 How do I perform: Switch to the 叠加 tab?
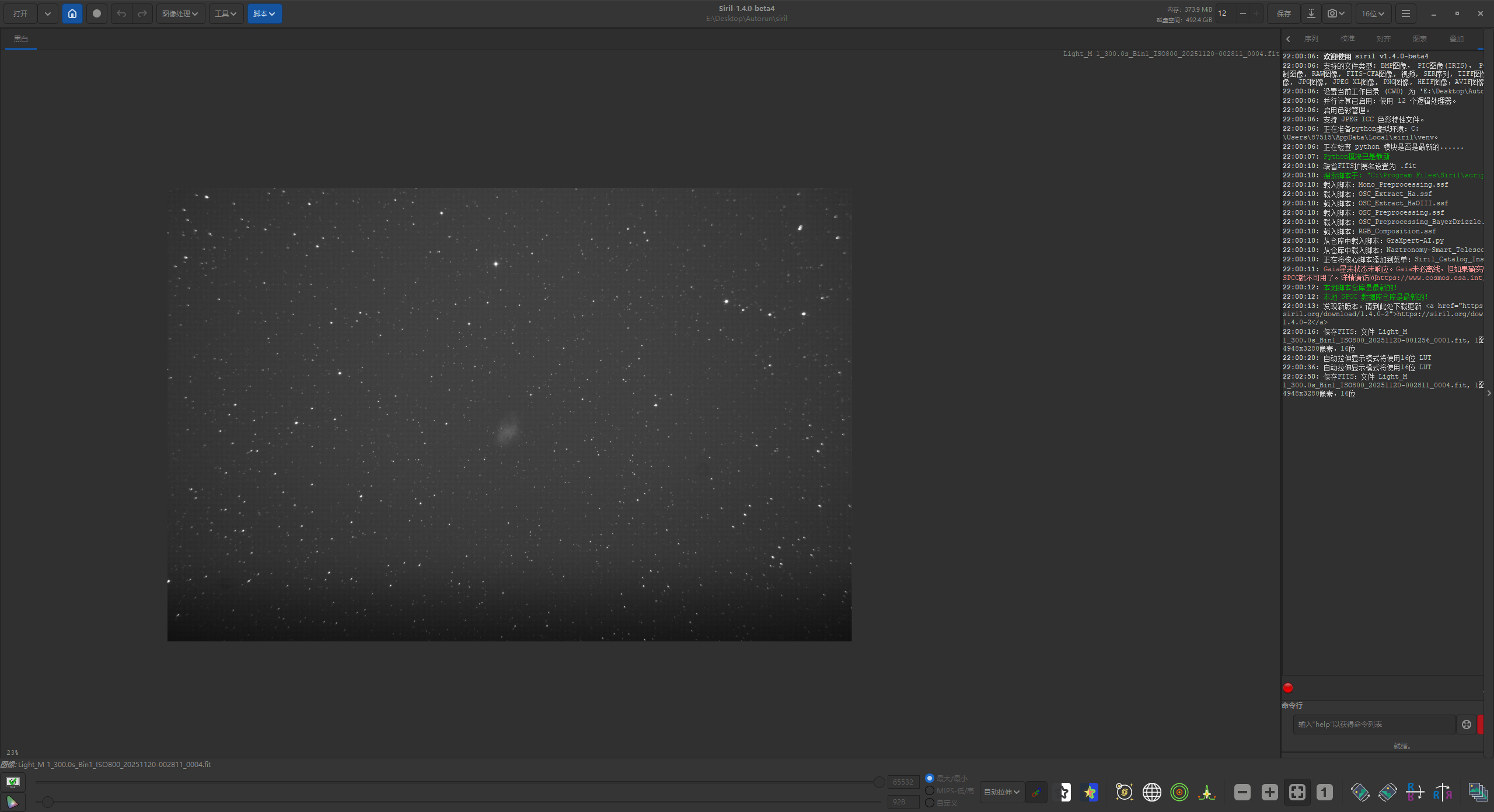pyautogui.click(x=1456, y=38)
